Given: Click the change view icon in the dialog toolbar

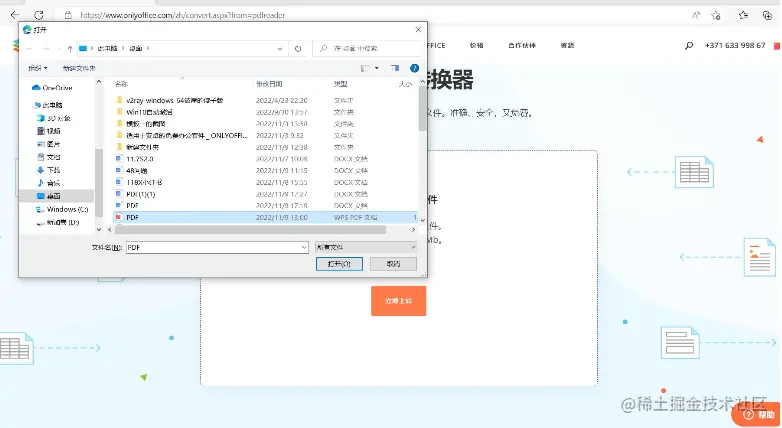Looking at the screenshot, I should [365, 68].
